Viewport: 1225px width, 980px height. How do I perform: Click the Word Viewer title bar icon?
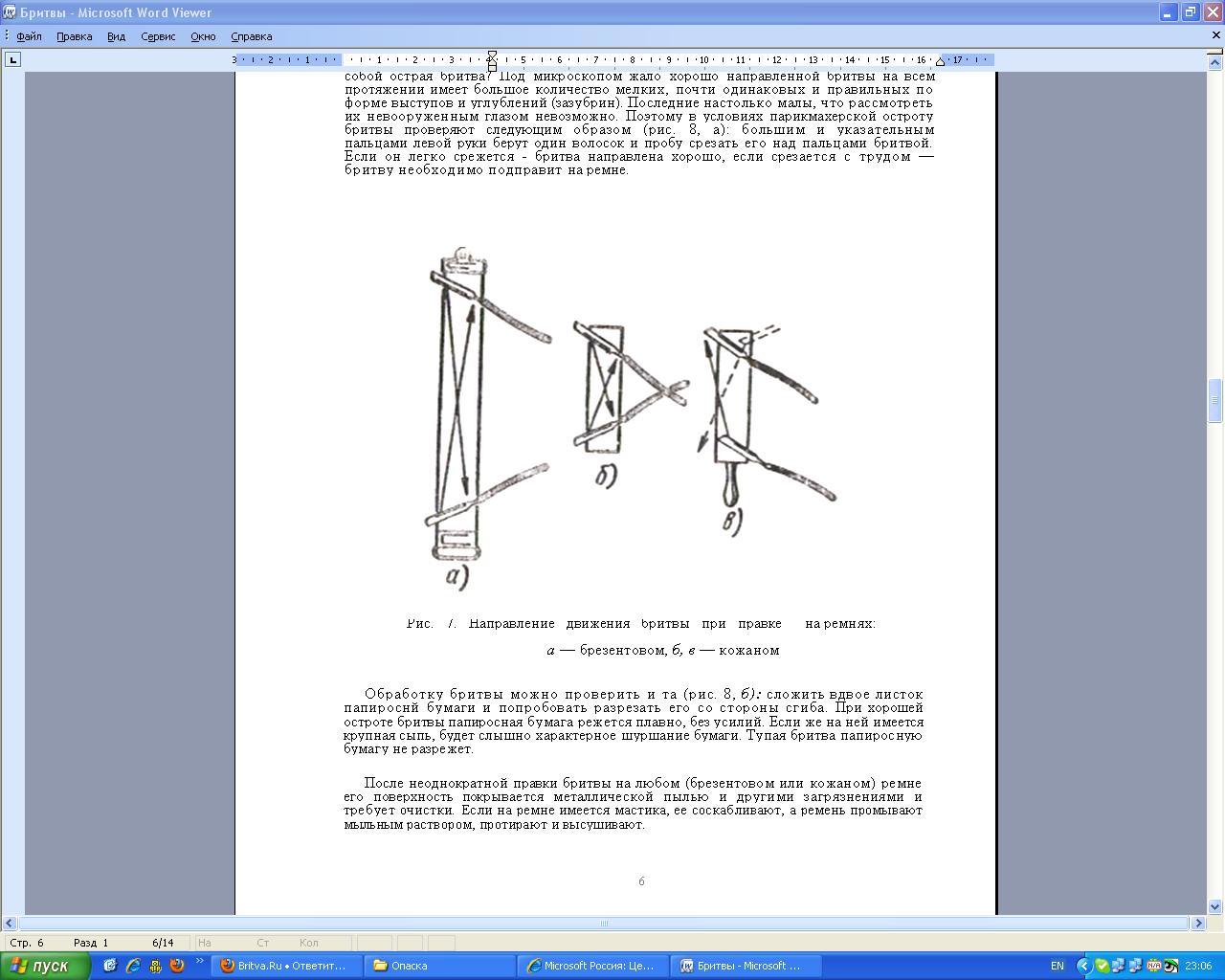coord(10,12)
